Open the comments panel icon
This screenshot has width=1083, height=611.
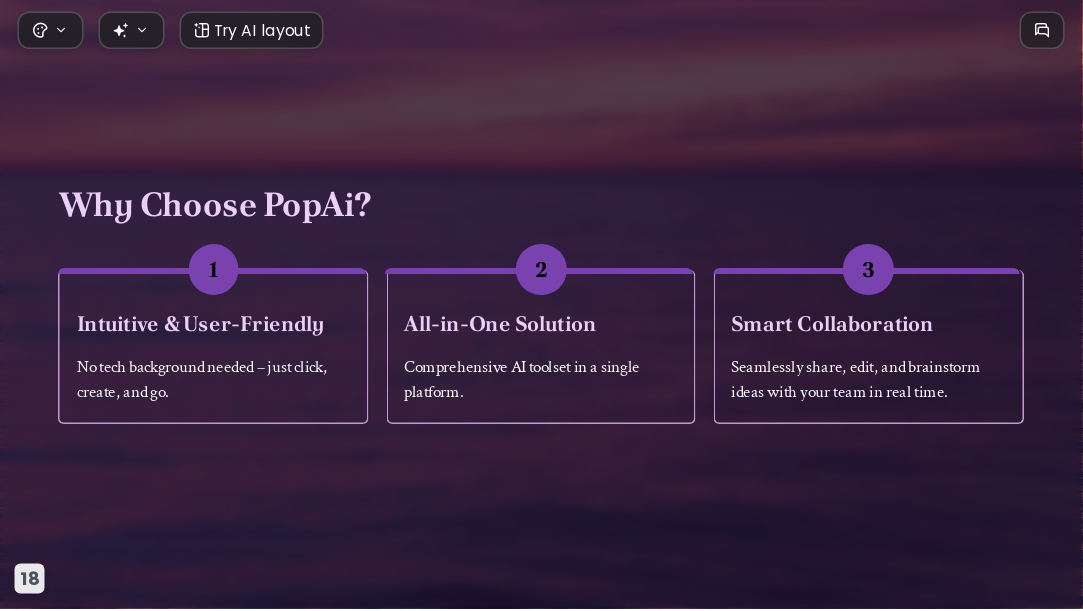coord(1042,30)
